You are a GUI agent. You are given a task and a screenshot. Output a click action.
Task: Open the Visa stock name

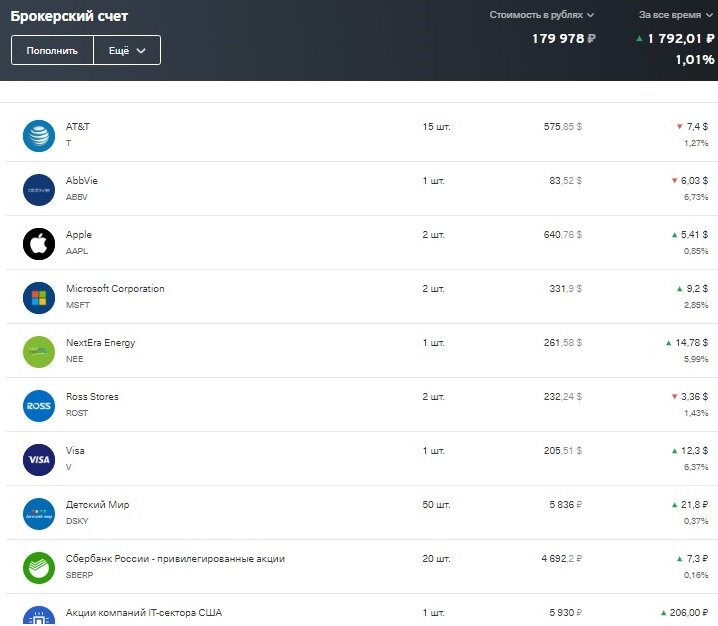[75, 451]
